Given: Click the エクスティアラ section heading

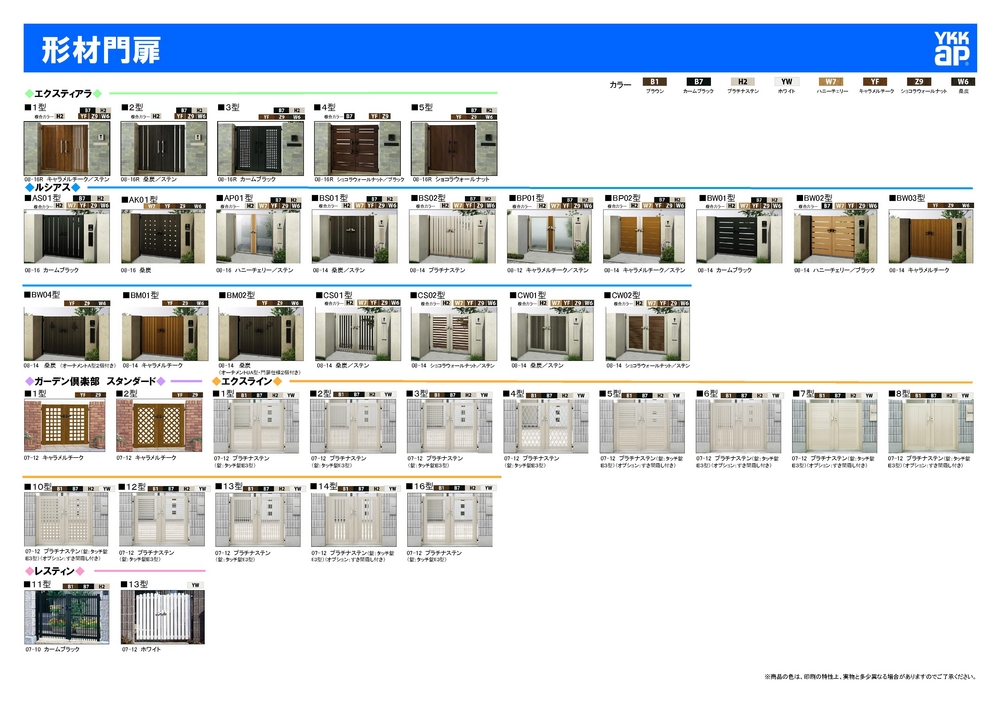Looking at the screenshot, I should 63,94.
